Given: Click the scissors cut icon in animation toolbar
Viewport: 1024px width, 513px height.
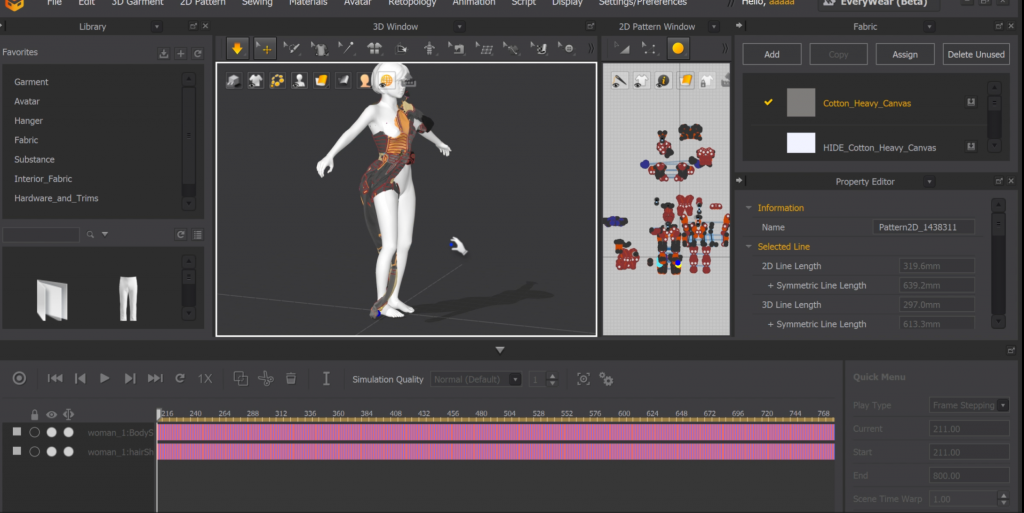Looking at the screenshot, I should (265, 378).
